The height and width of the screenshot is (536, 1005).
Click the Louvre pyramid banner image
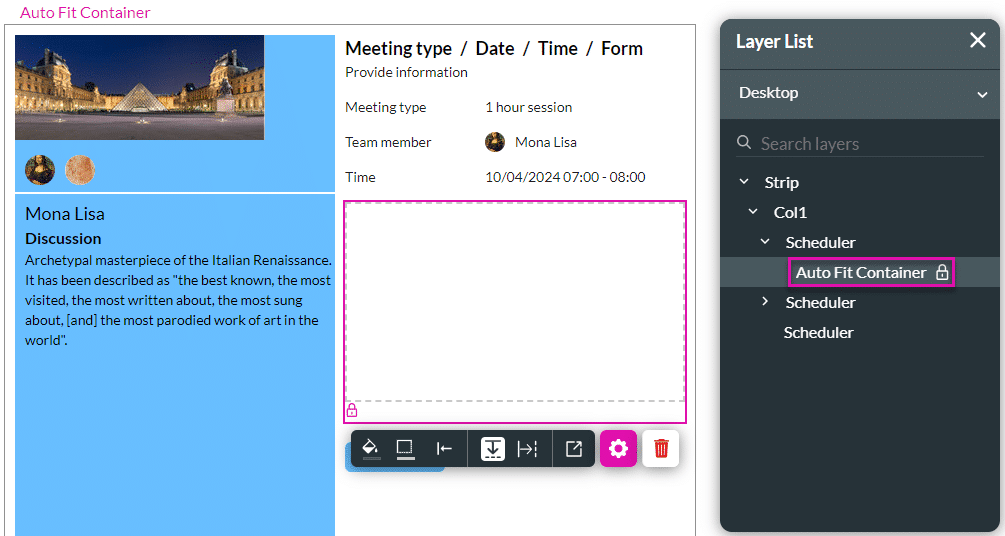pos(139,87)
